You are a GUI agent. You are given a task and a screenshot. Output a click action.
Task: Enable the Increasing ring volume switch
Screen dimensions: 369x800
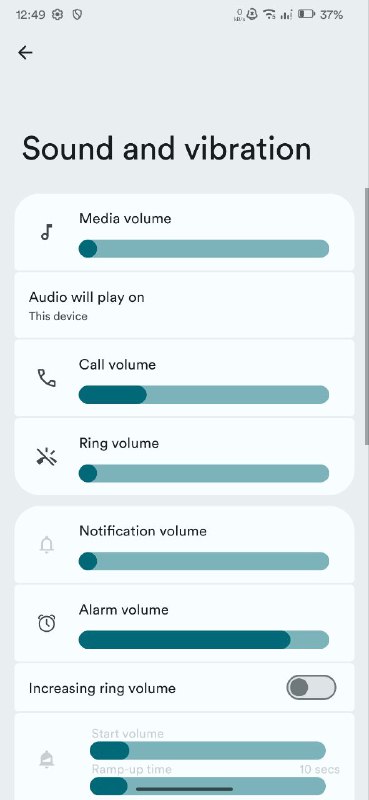[x=311, y=688]
